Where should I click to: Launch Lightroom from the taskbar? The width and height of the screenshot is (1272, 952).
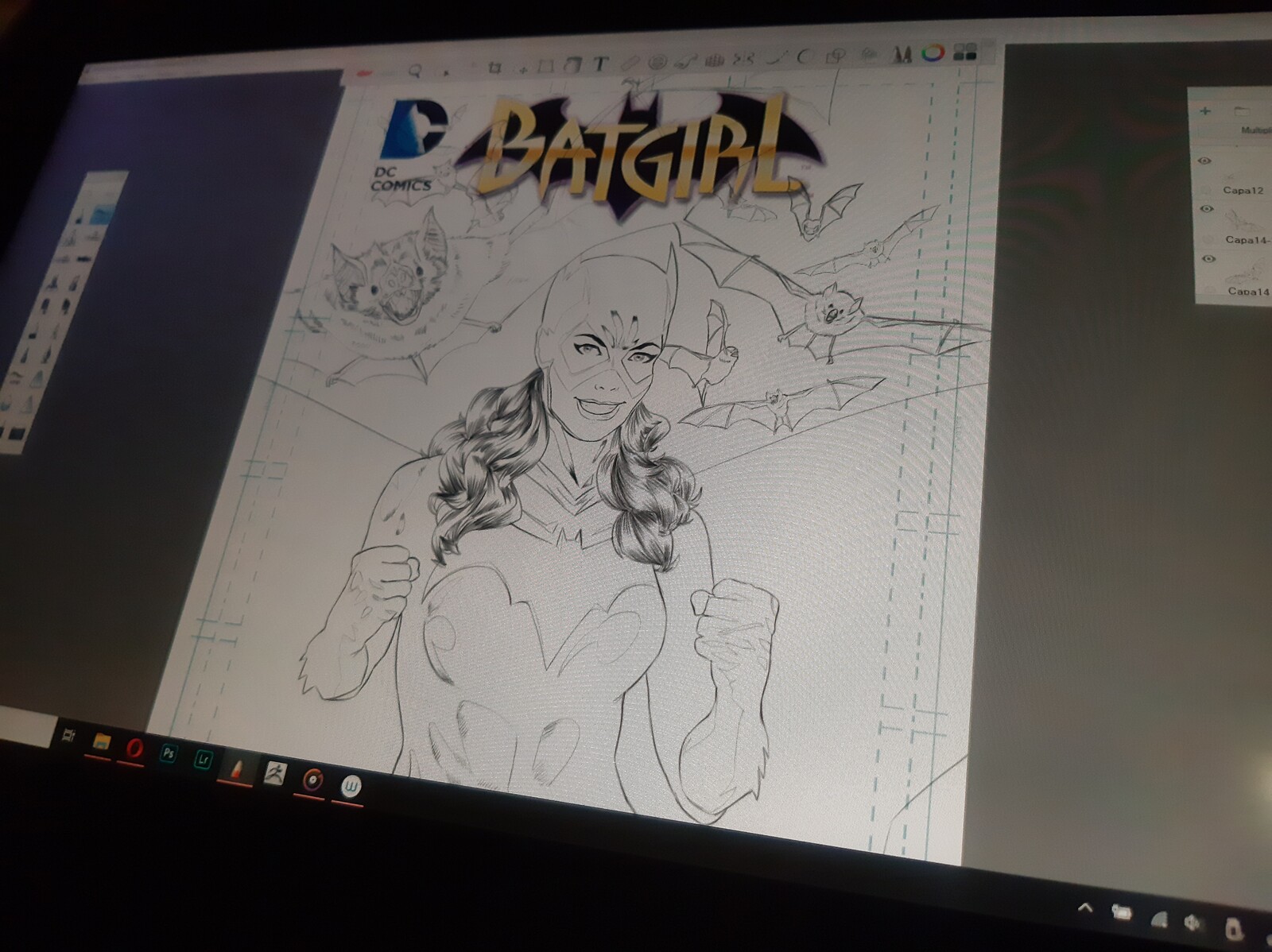point(204,760)
